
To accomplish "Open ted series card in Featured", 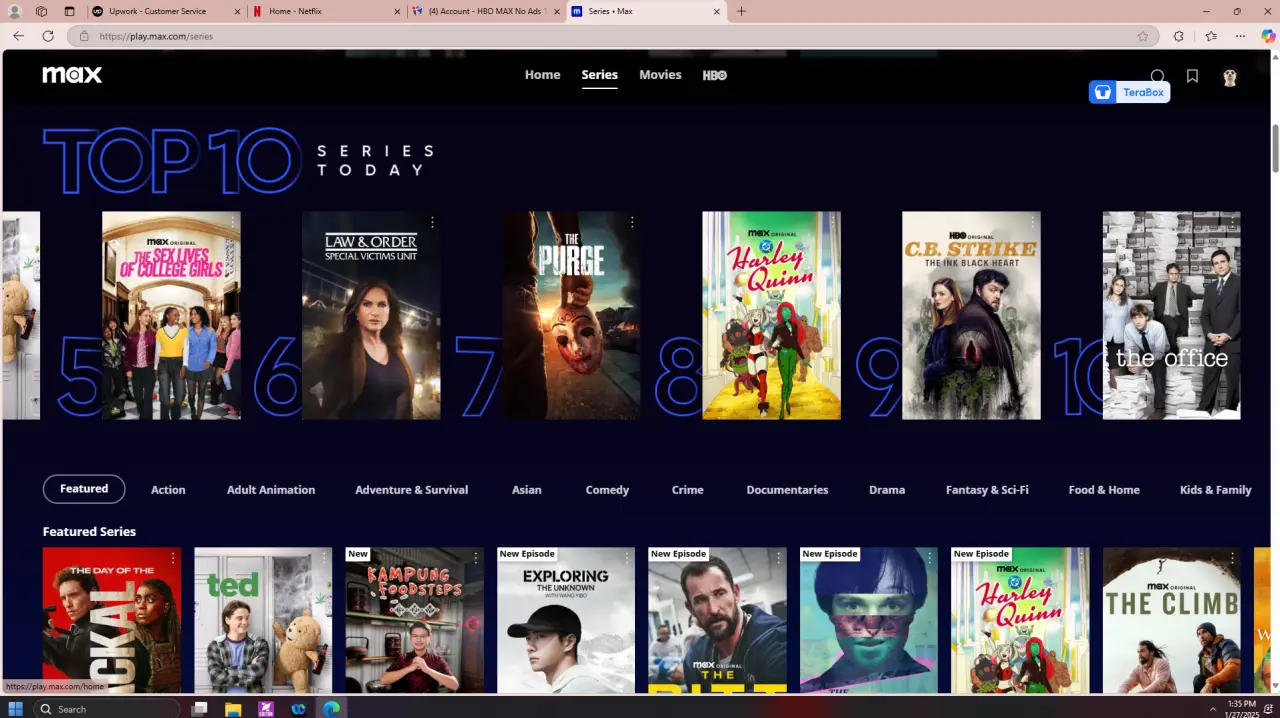I will pyautogui.click(x=263, y=620).
